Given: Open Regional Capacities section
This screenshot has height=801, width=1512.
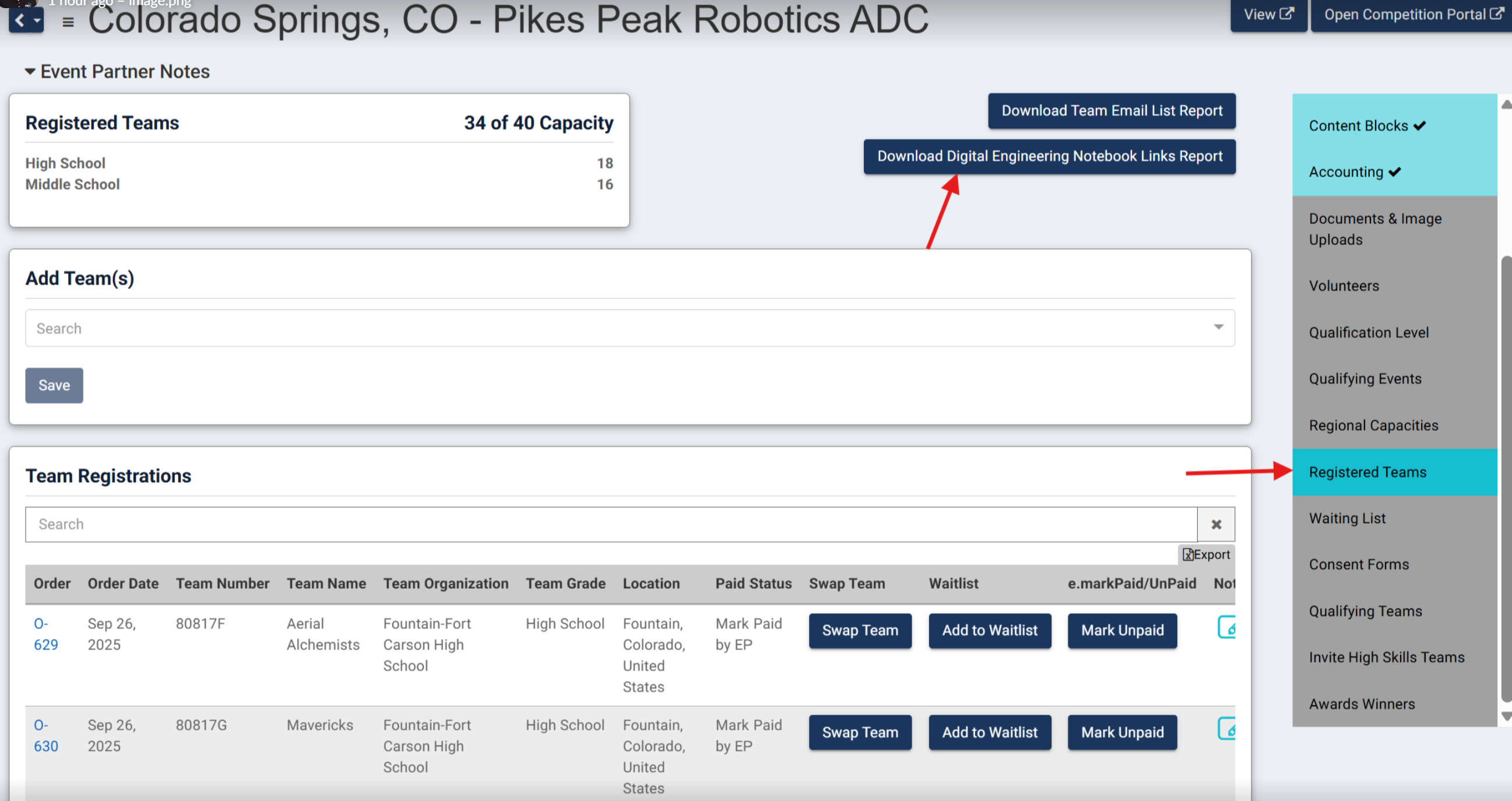Looking at the screenshot, I should (x=1395, y=425).
